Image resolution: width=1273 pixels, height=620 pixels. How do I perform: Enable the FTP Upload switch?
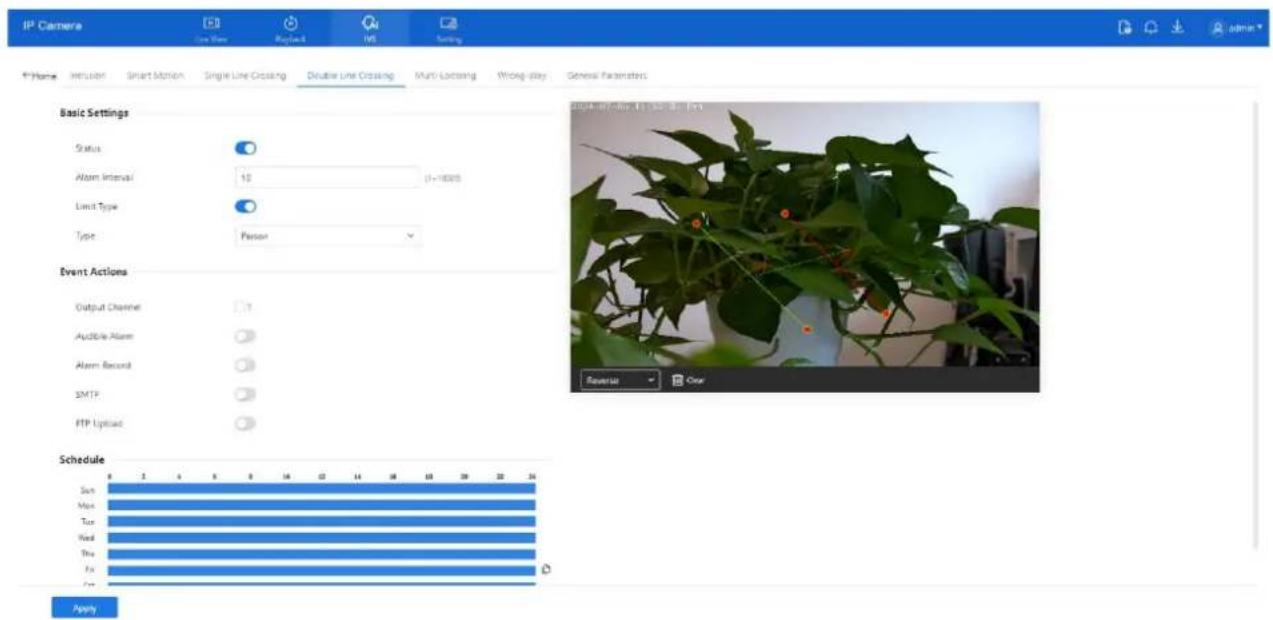(245, 423)
